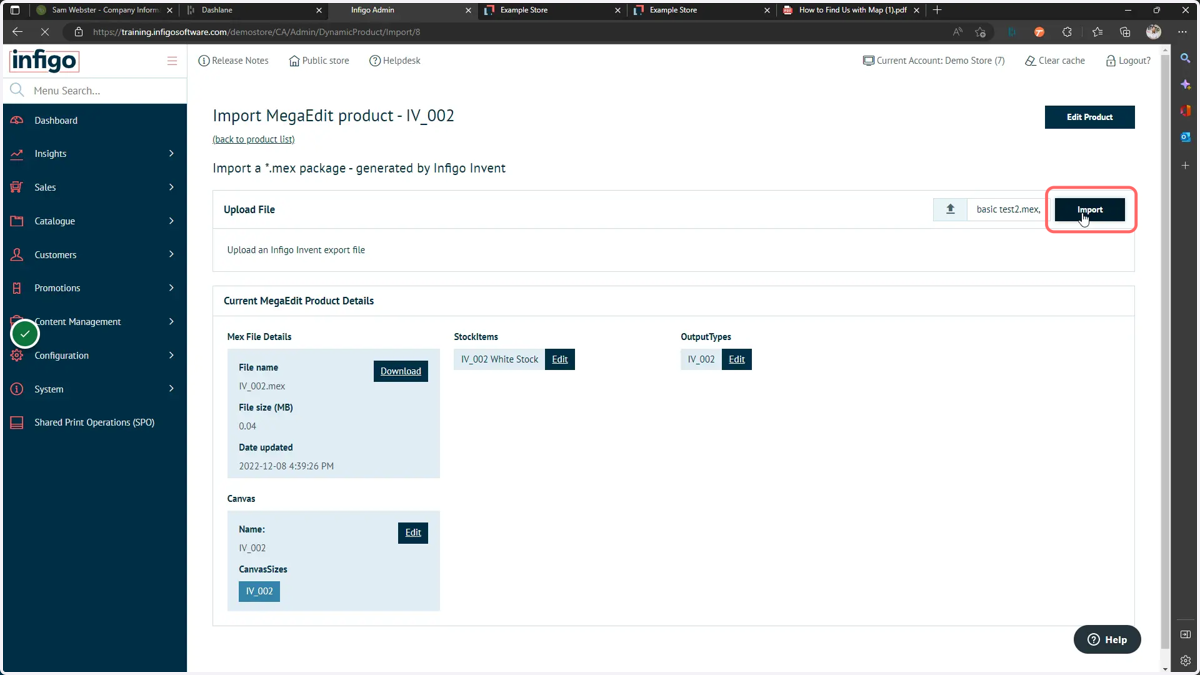
Task: Expand the Customers menu chevron
Action: [x=171, y=254]
